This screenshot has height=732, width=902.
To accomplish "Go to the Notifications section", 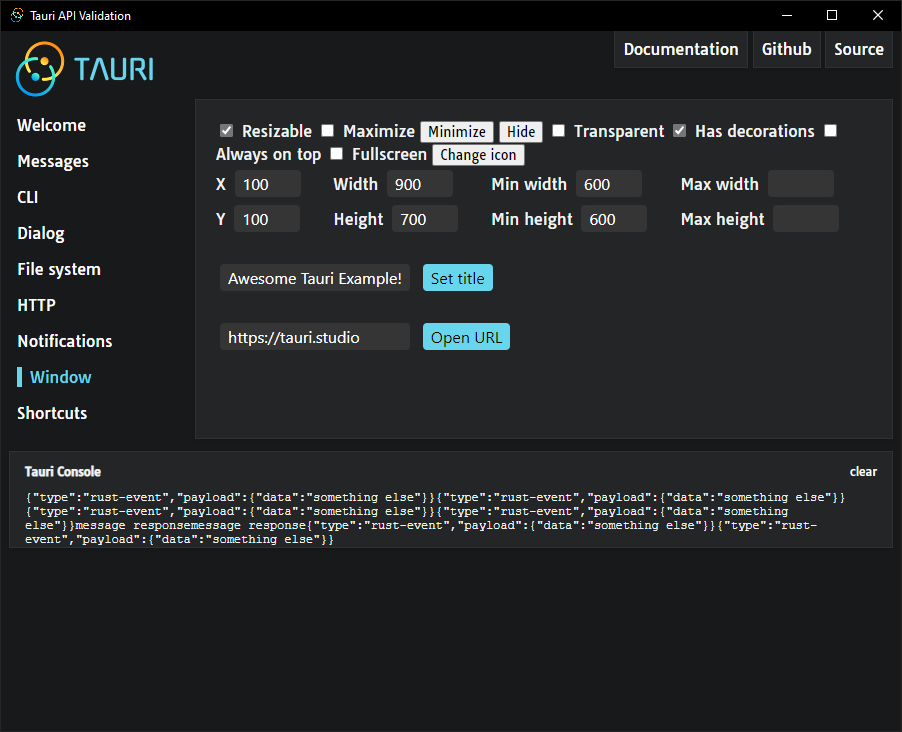I will coord(64,341).
